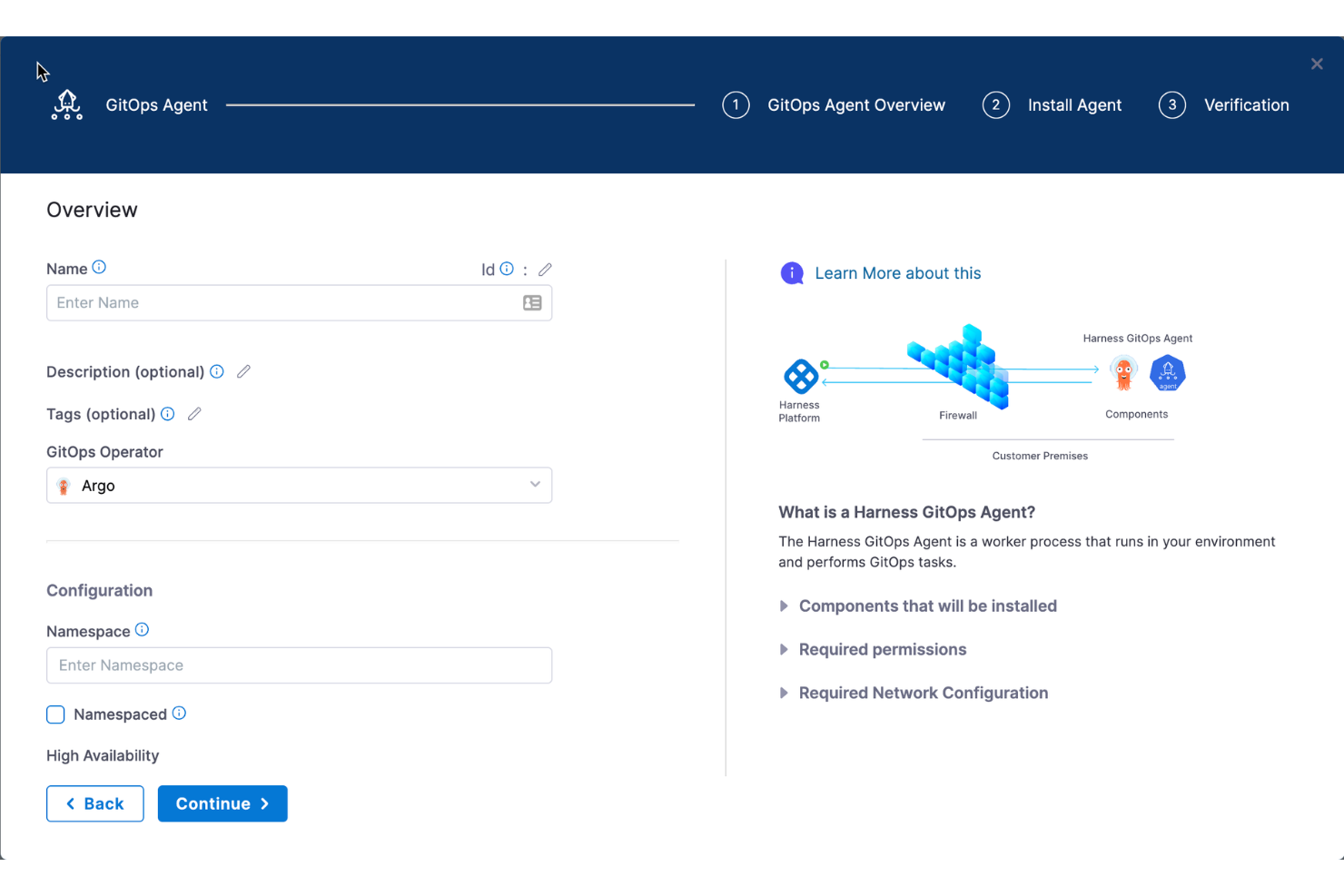The image size is (1344, 896).
Task: Click the Description info icon
Action: point(217,371)
